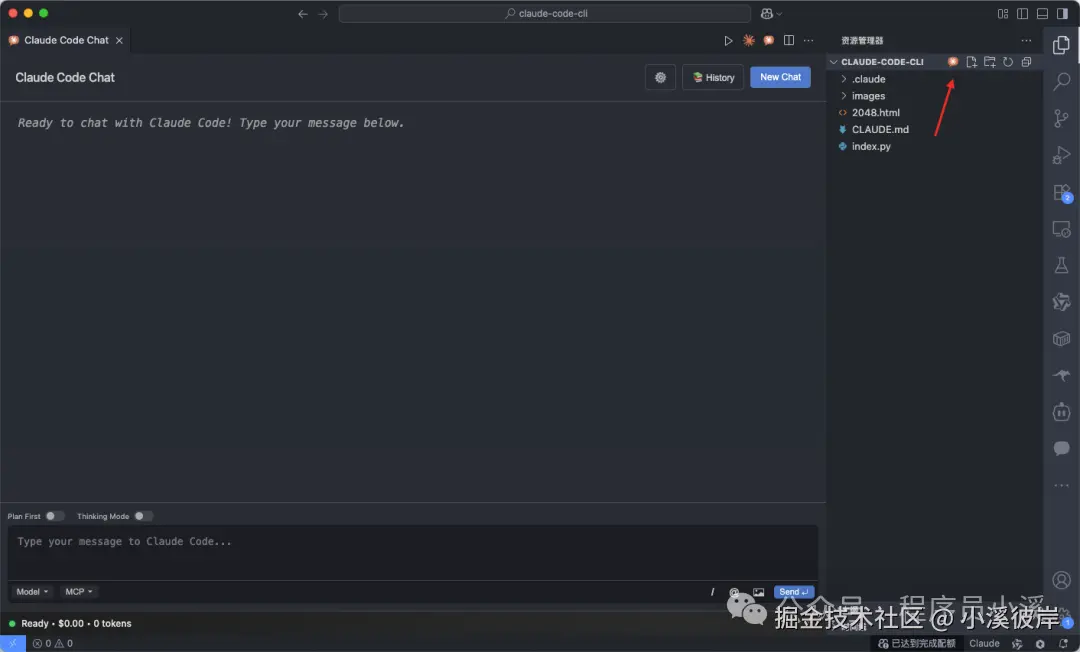
Task: Open editor More Actions ellipsis
Action: point(809,41)
